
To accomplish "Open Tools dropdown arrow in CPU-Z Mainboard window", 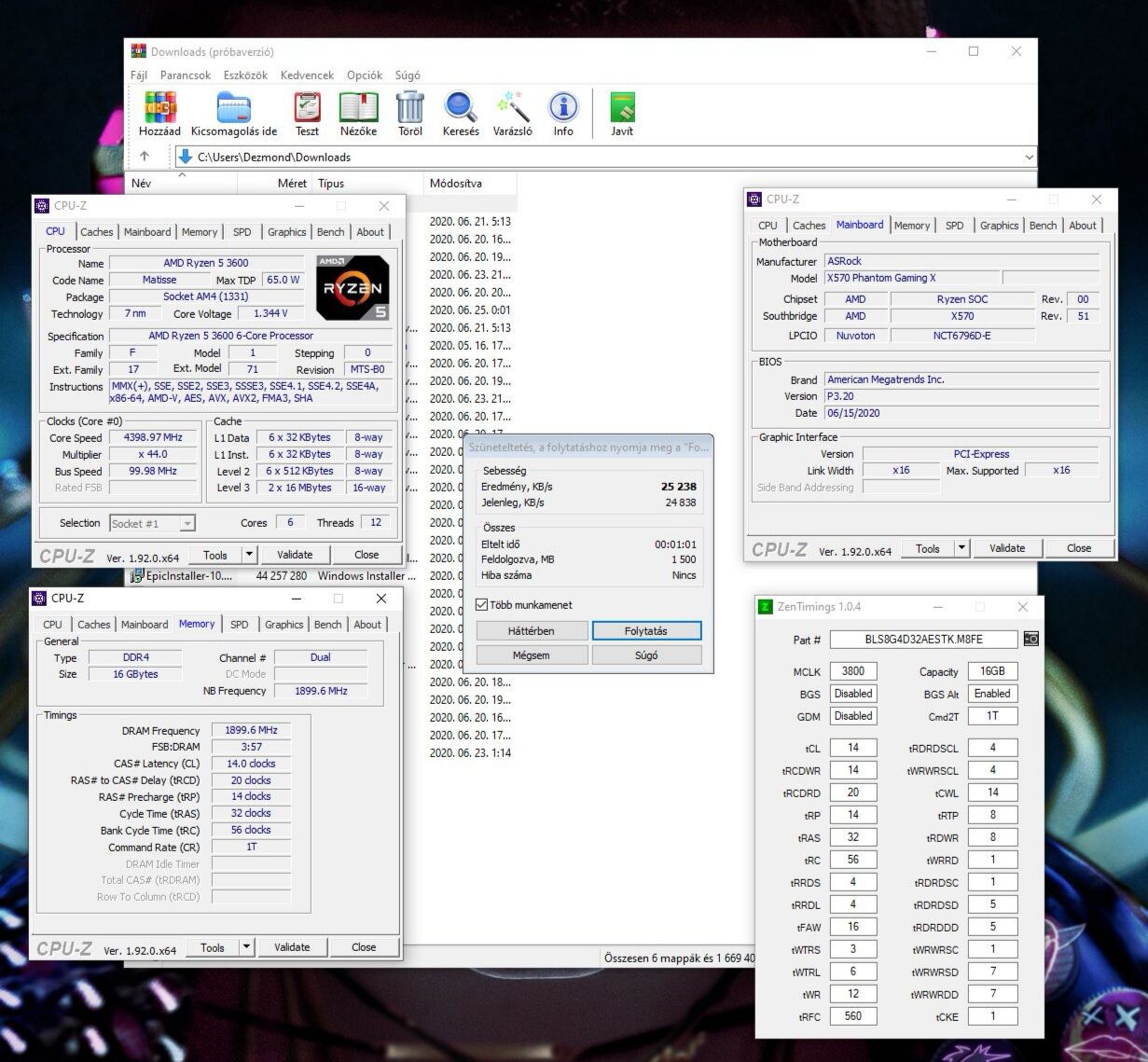I will [961, 548].
